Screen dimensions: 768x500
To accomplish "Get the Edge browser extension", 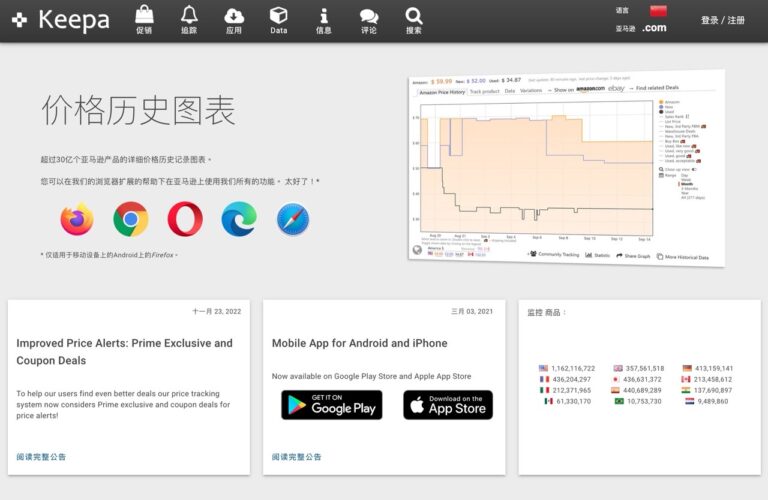I will point(239,219).
